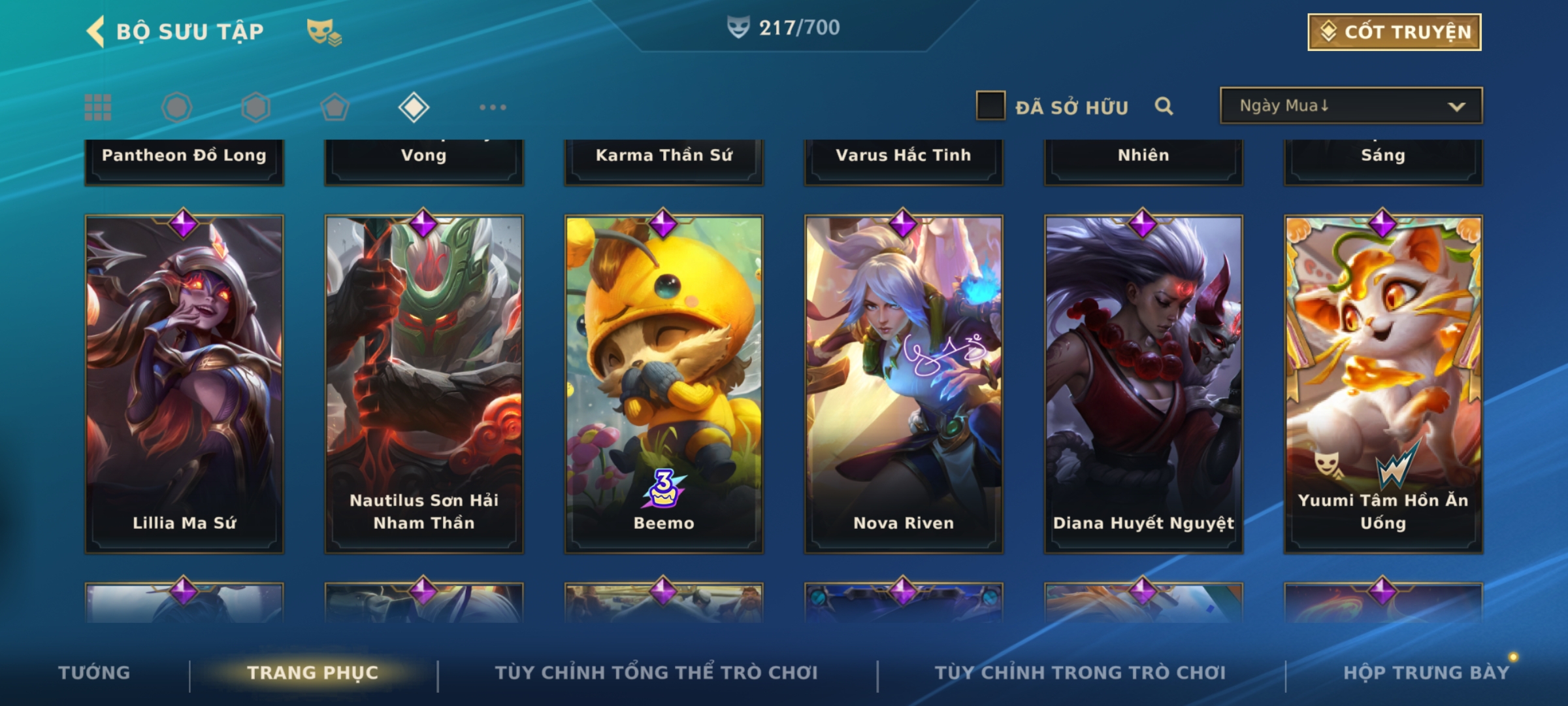Image resolution: width=1568 pixels, height=706 pixels.
Task: Click the search magnifier icon
Action: coord(1164,106)
